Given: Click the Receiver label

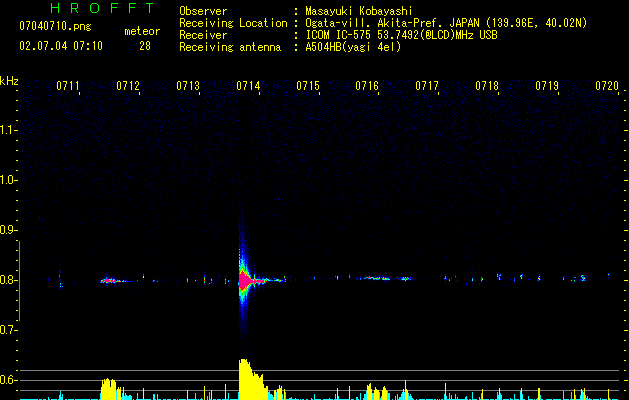Looking at the screenshot, I should point(203,35).
